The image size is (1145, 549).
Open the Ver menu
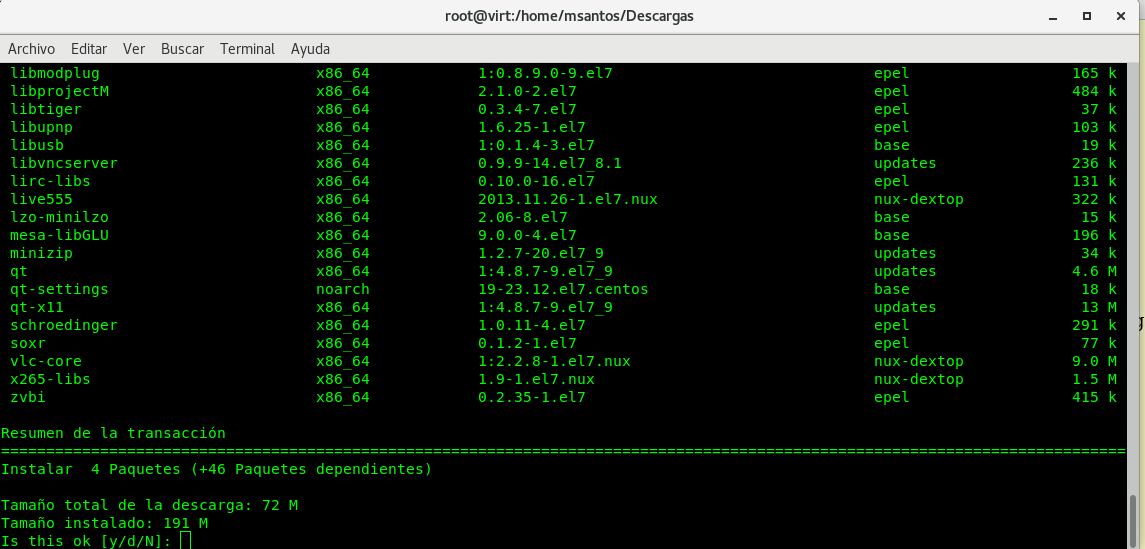(134, 48)
